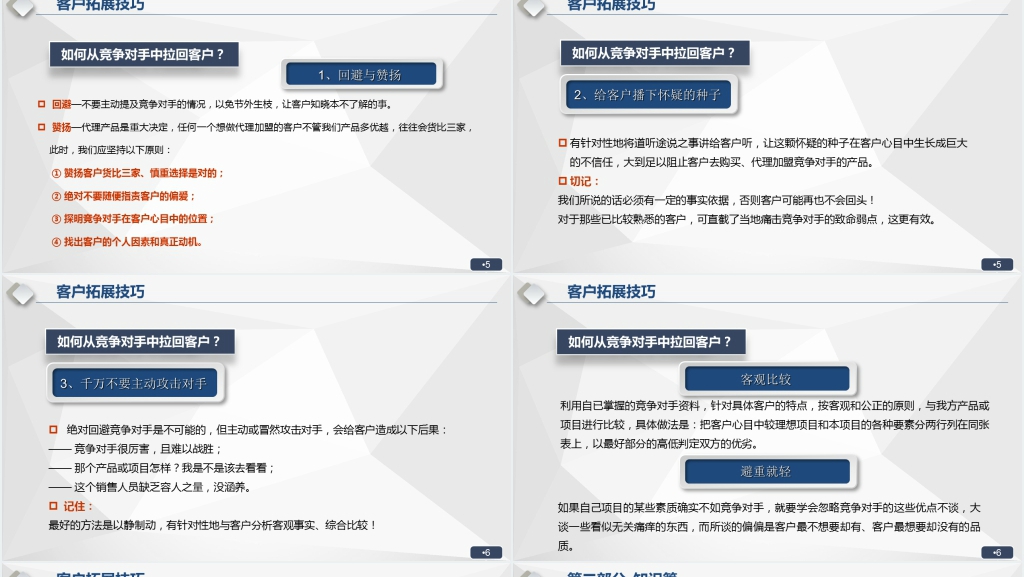The height and width of the screenshot is (577, 1024).
Task: Click the line starting '利用自己掌握的竞争对手资料'
Action: (x=775, y=405)
